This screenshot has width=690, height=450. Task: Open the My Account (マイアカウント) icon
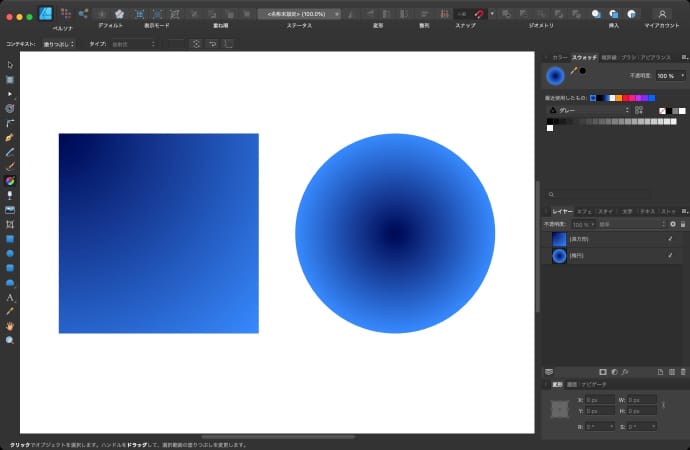click(x=661, y=14)
